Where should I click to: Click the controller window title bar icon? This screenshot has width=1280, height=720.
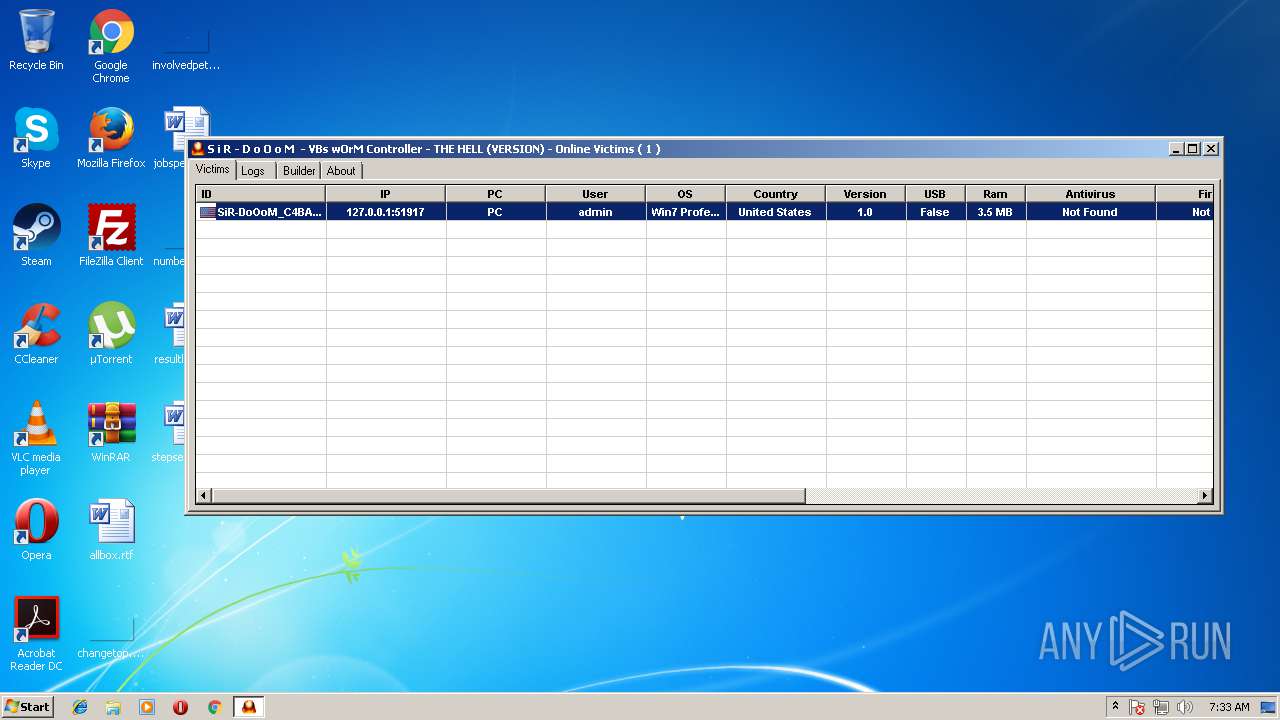198,149
